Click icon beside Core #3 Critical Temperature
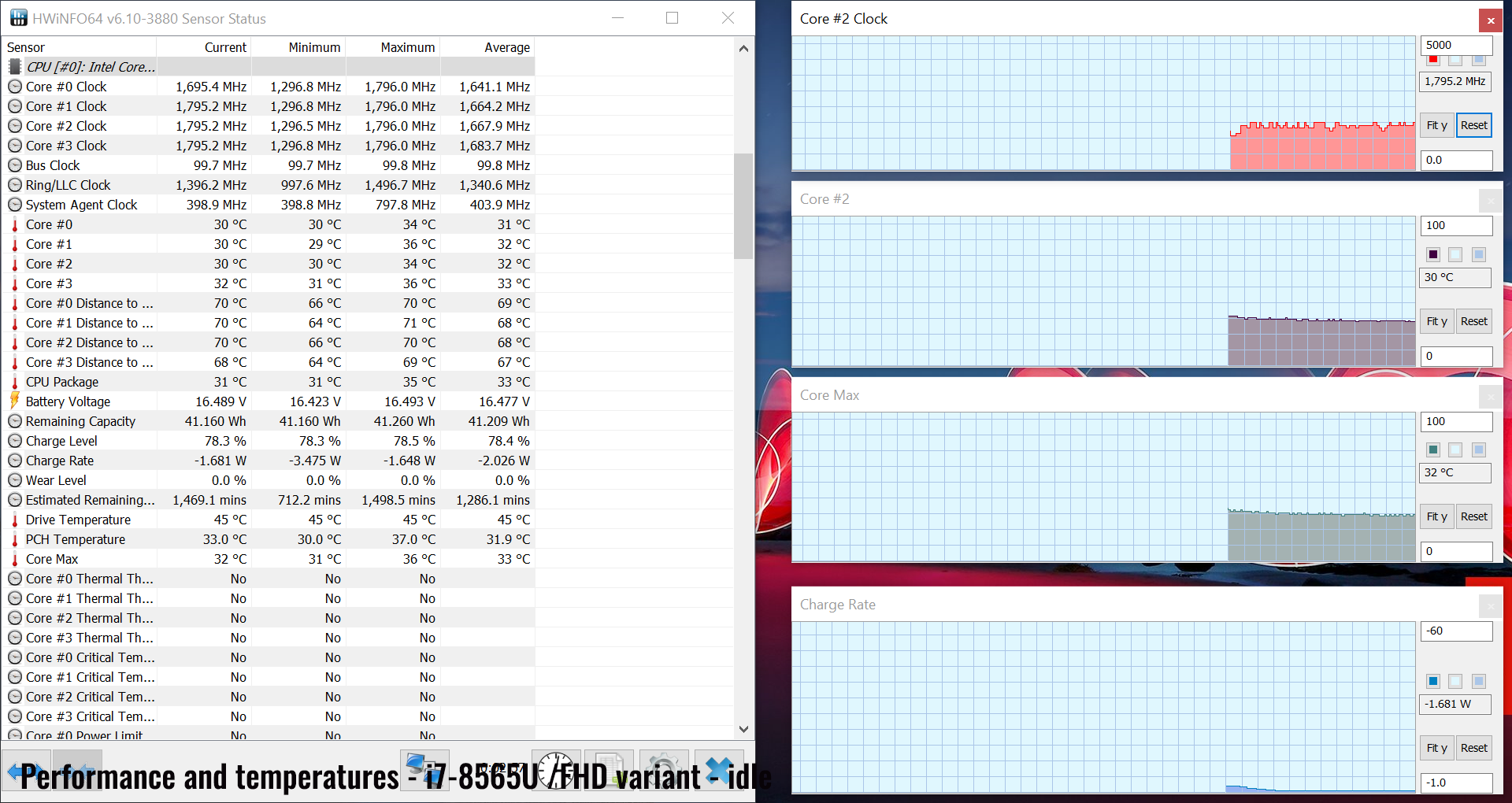Image resolution: width=1512 pixels, height=803 pixels. (15, 716)
